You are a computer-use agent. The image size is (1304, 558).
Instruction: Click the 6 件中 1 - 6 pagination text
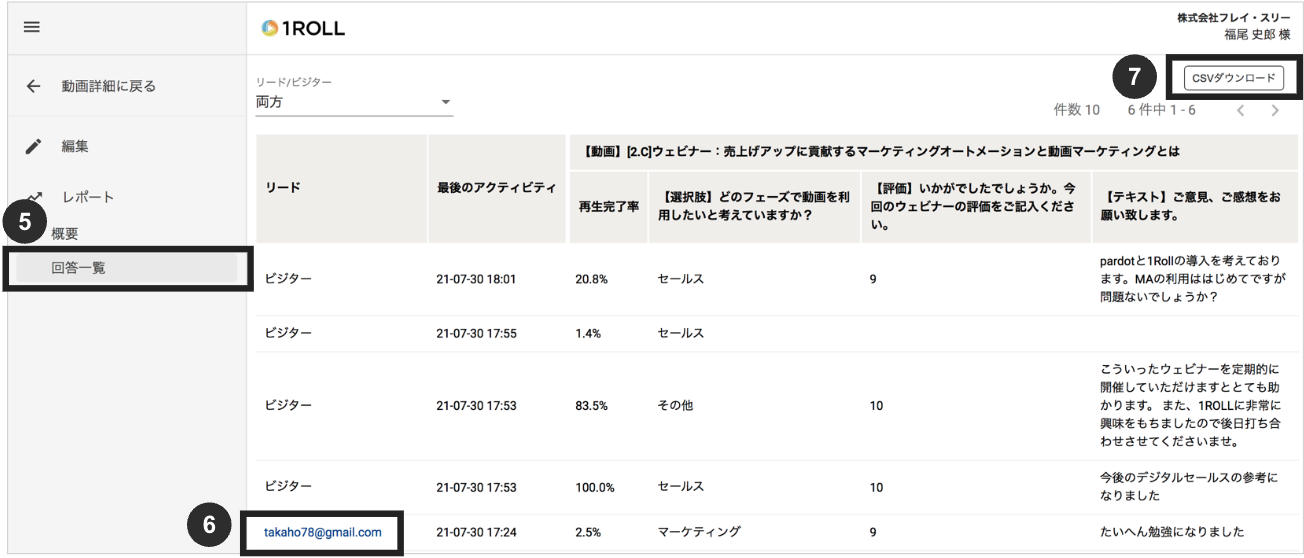click(1161, 110)
